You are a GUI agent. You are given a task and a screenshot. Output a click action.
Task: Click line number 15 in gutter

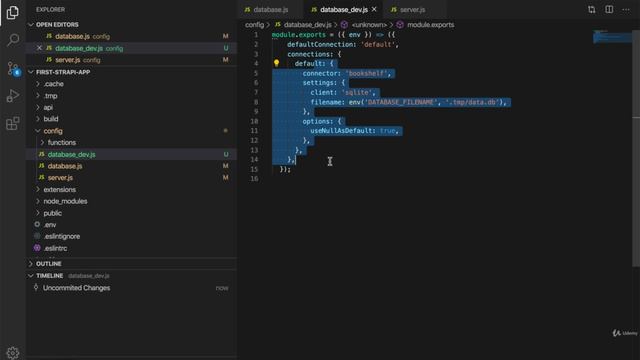(254, 169)
